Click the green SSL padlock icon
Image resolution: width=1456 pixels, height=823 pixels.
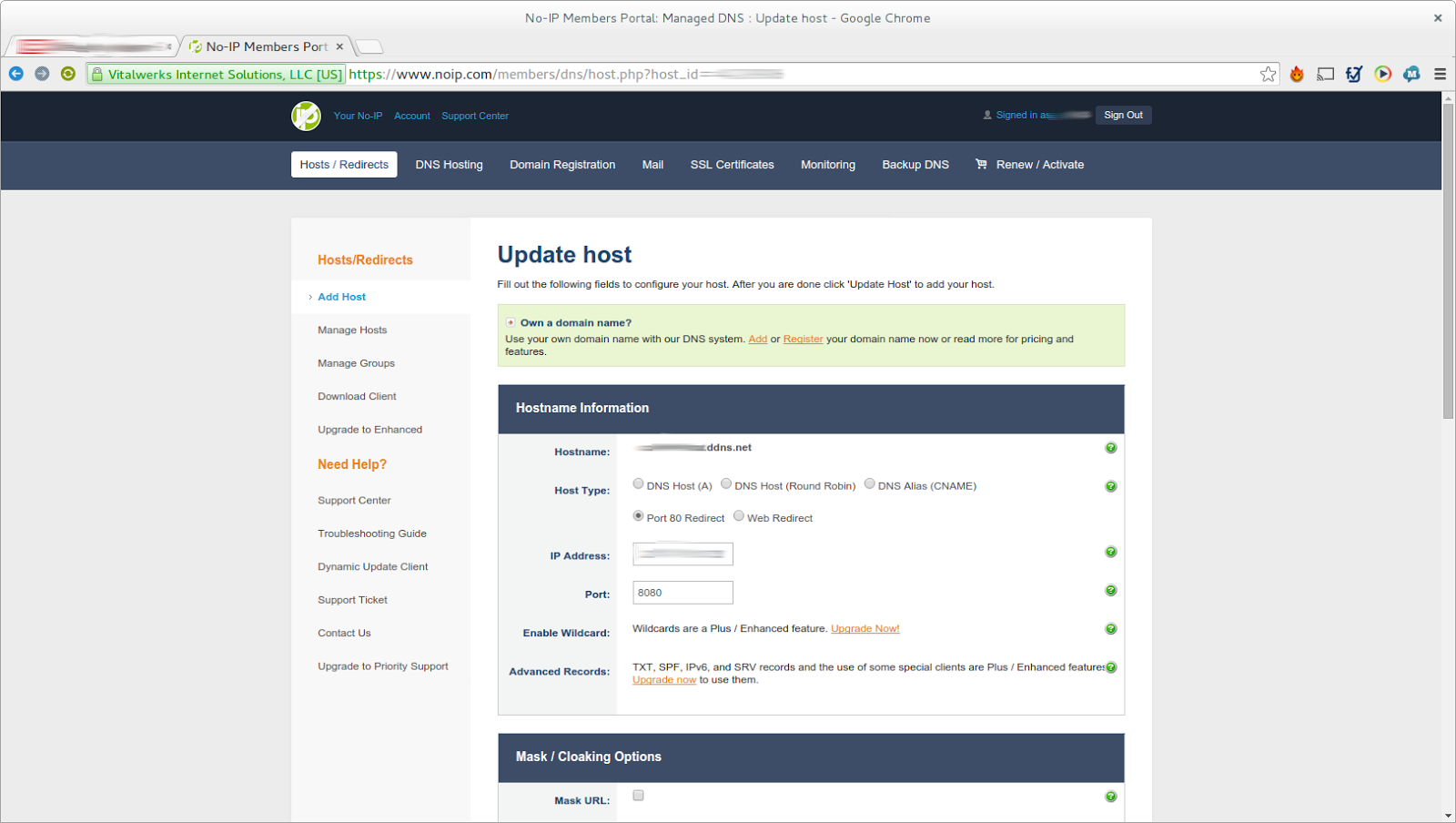[x=97, y=75]
